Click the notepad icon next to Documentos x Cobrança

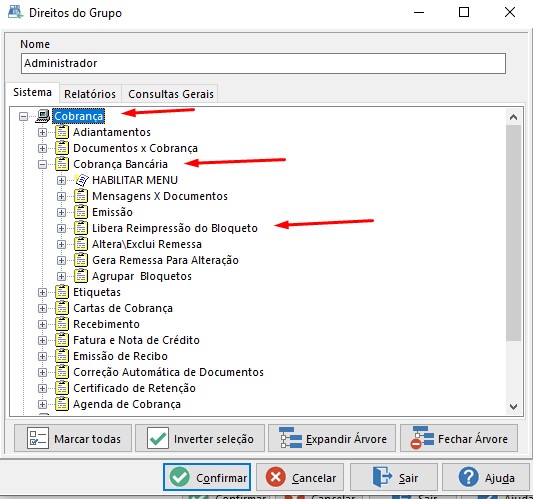click(x=62, y=148)
